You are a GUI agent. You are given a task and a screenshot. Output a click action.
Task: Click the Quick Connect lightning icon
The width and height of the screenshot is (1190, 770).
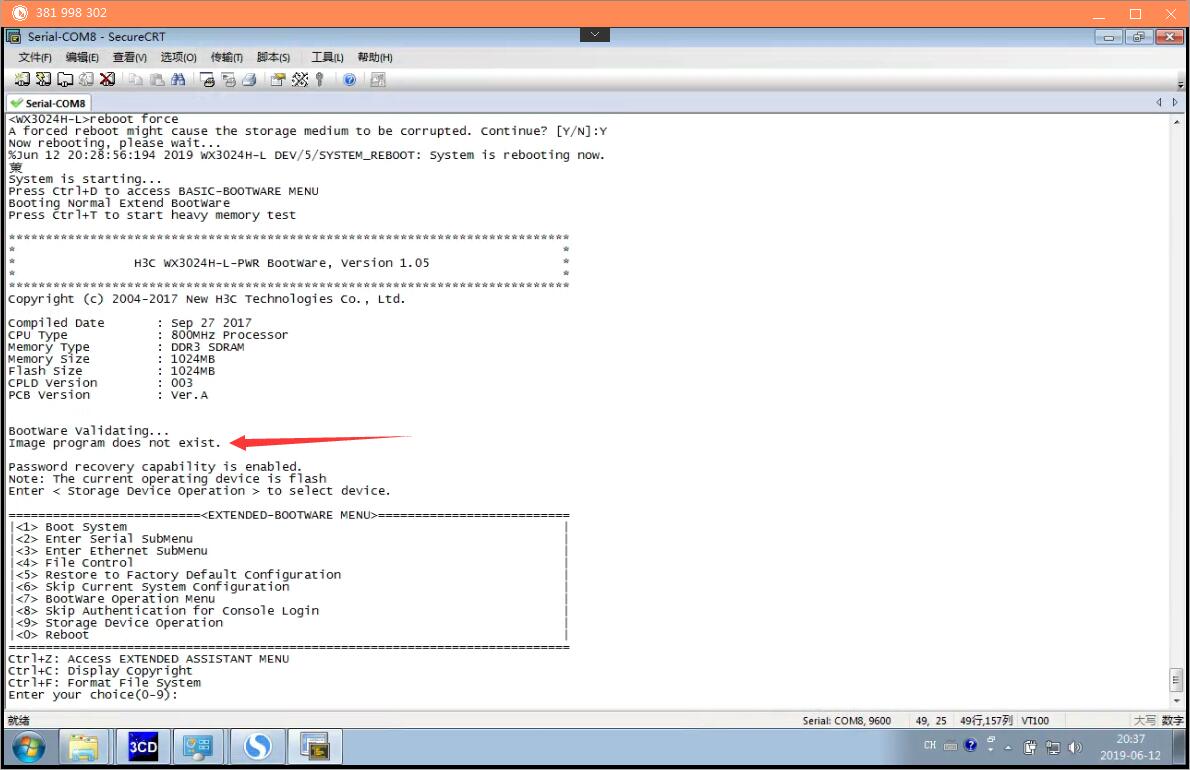tap(43, 79)
